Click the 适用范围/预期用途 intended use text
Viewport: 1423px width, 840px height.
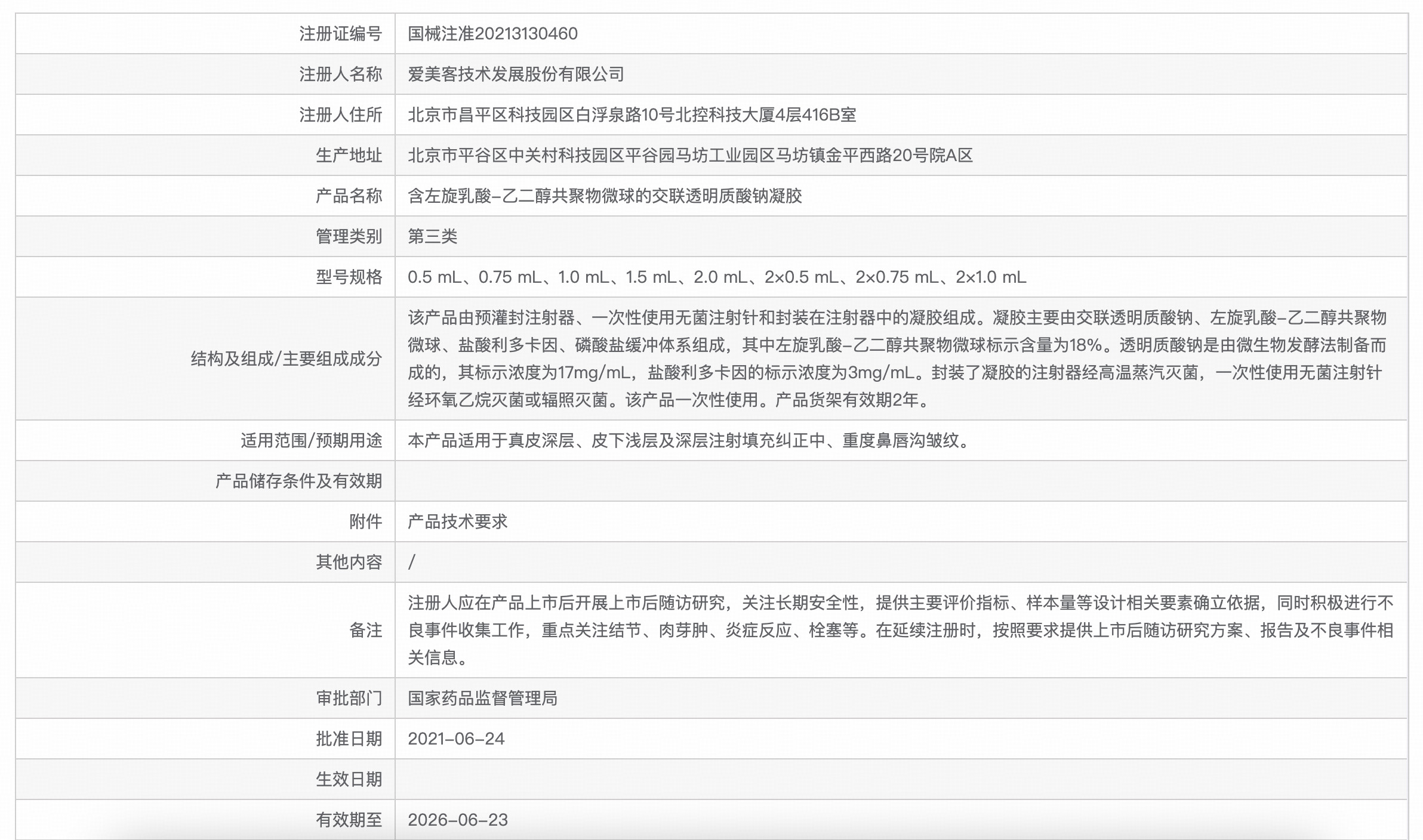(689, 440)
